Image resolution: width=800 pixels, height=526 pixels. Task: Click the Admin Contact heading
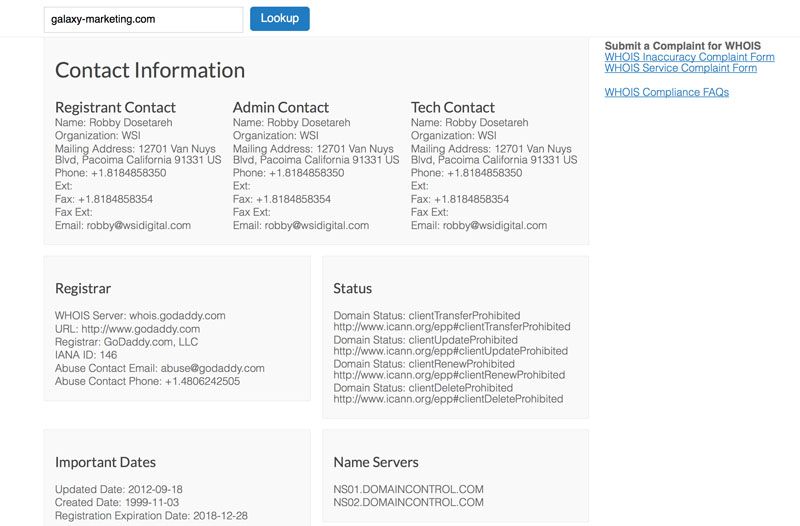pos(281,108)
